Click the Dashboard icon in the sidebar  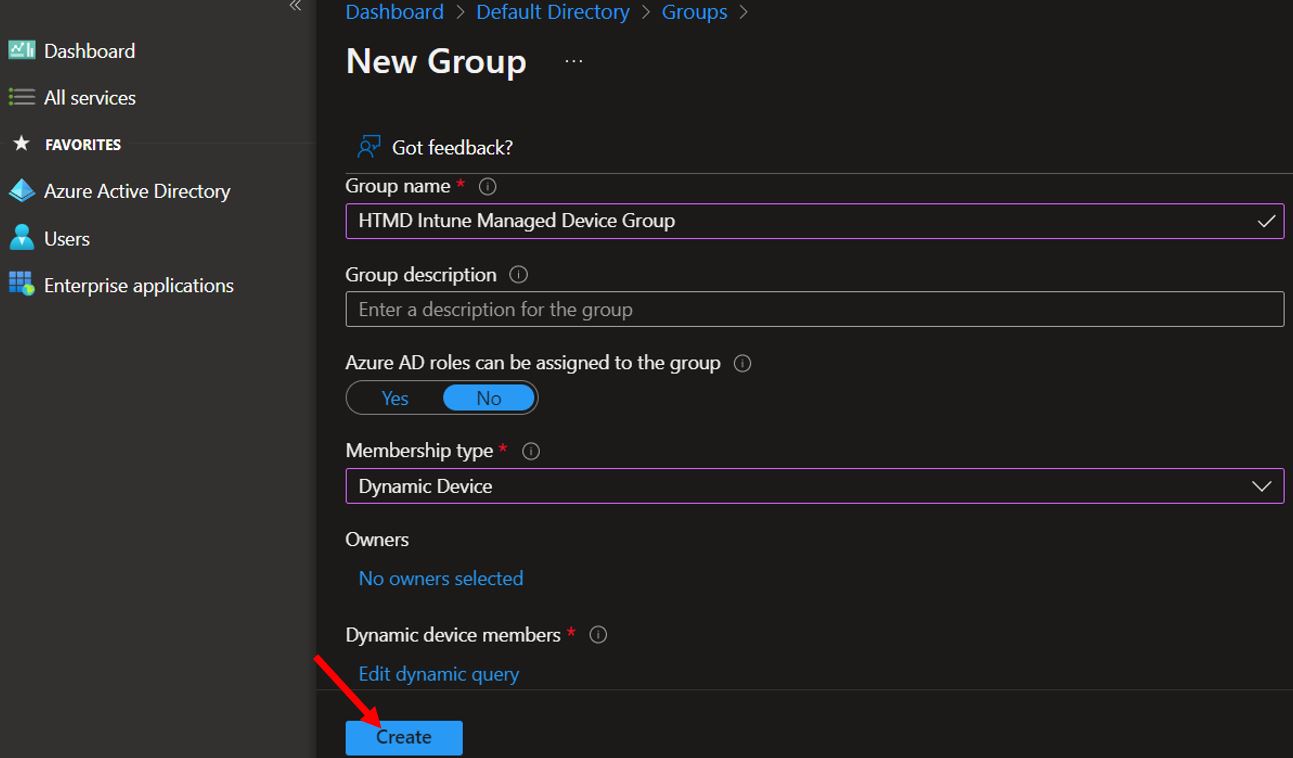22,50
